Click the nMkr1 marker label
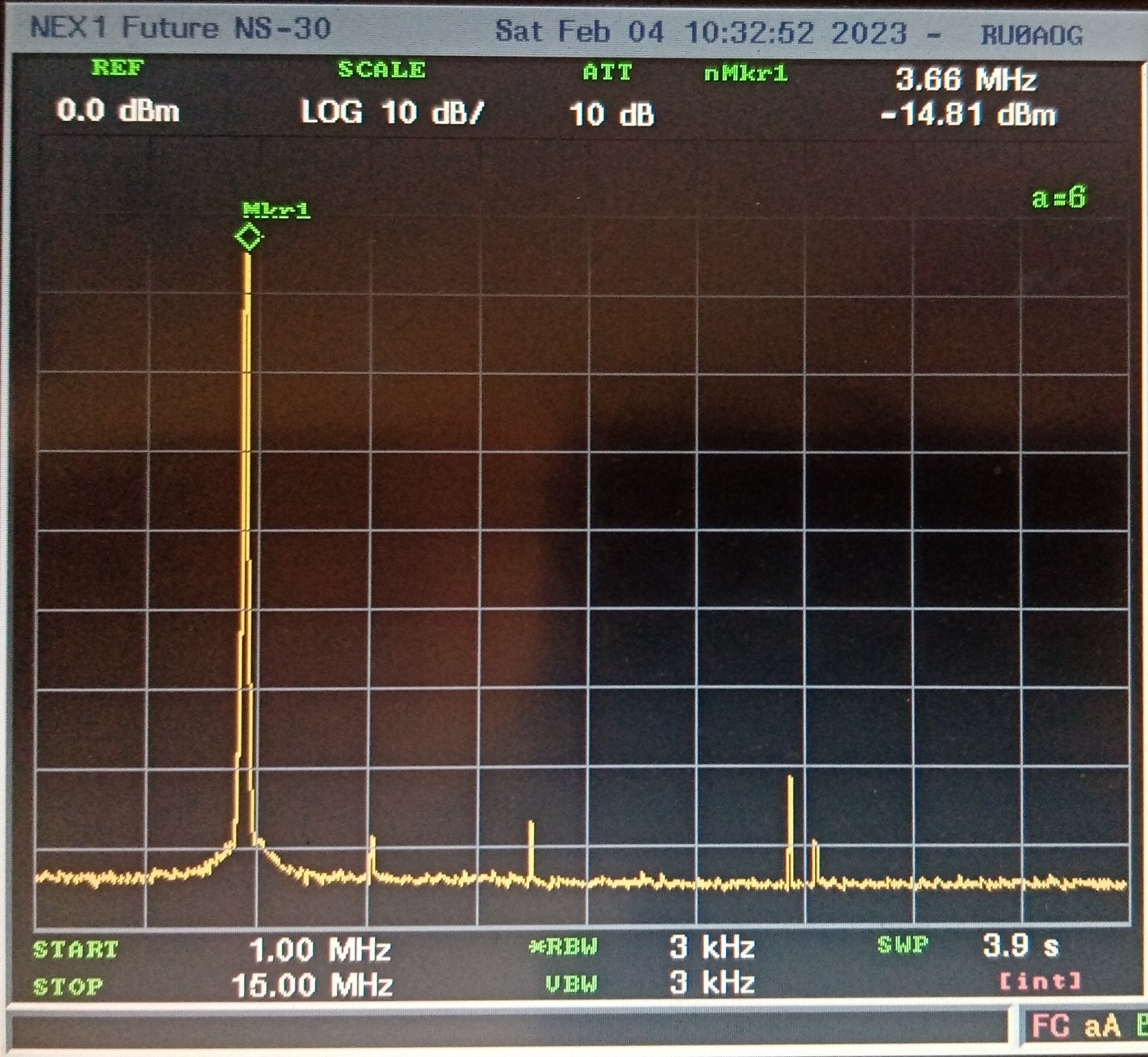 click(x=746, y=74)
